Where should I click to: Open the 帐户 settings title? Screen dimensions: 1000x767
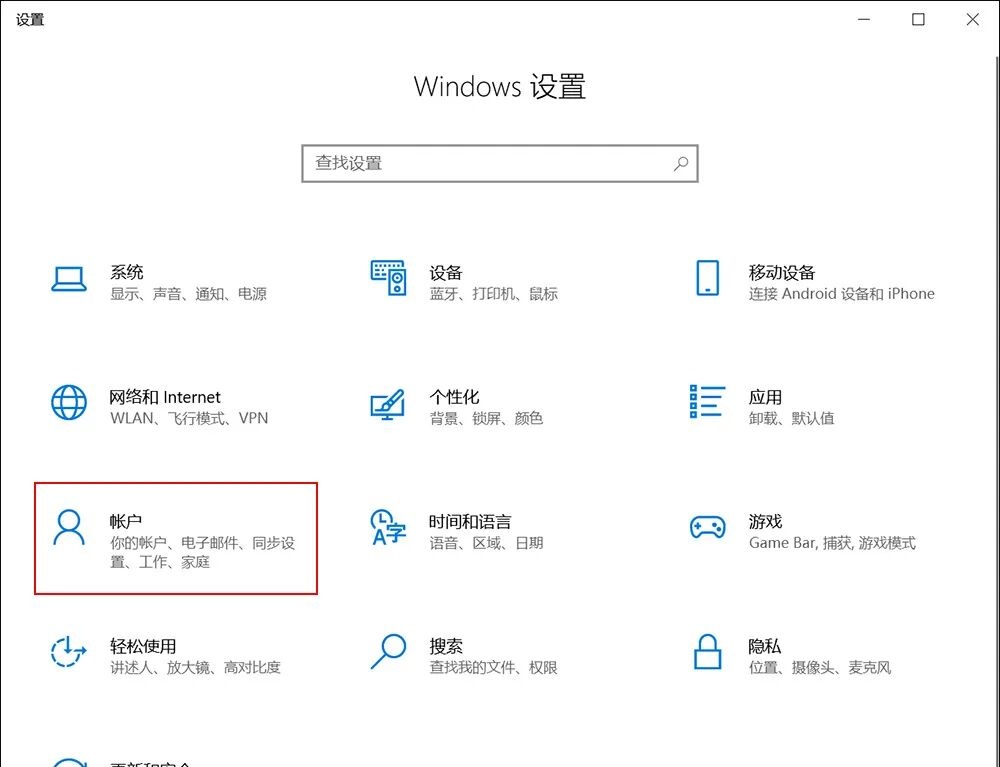pos(126,522)
